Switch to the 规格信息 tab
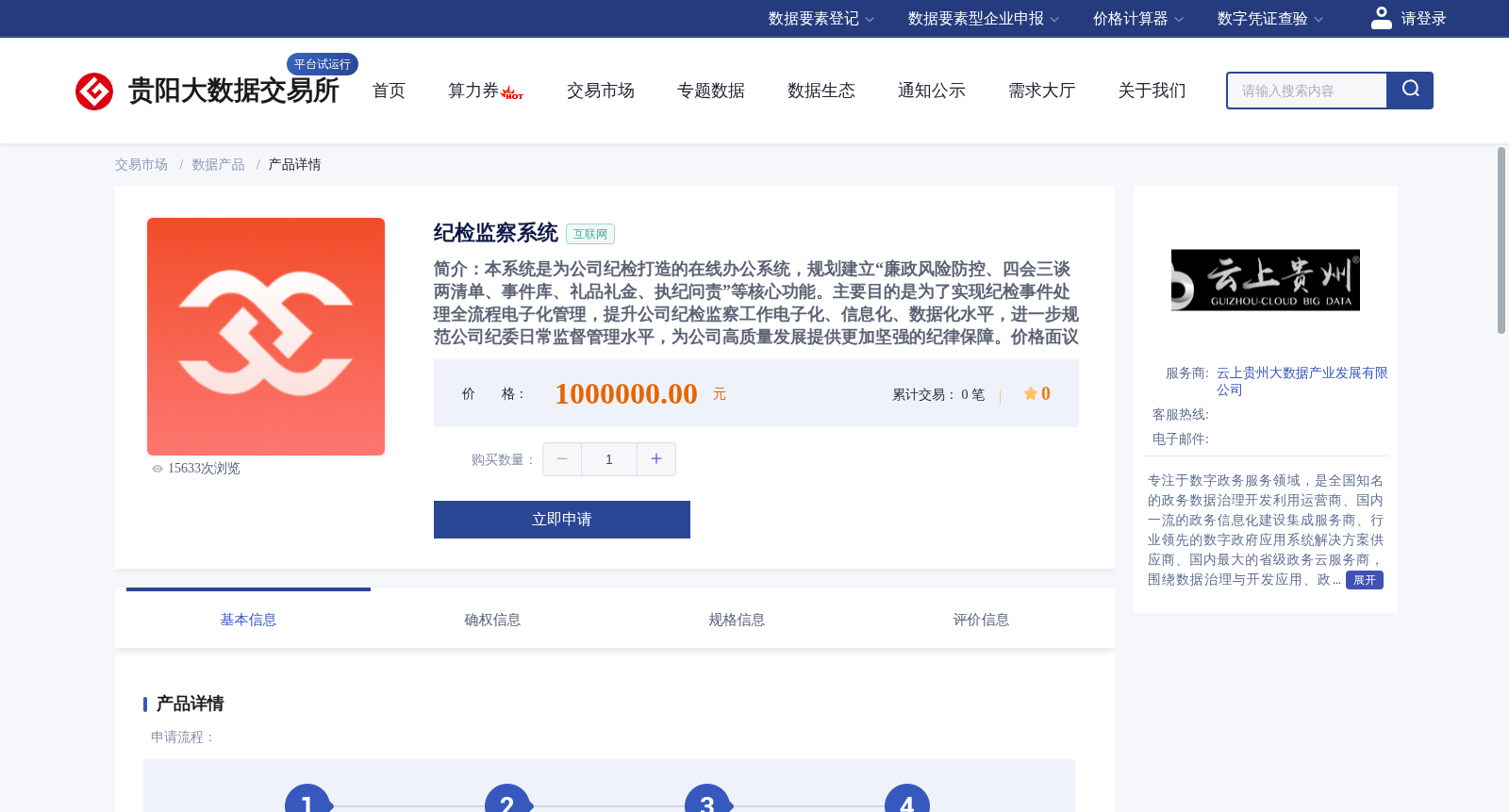Viewport: 1509px width, 812px height. [x=737, y=620]
